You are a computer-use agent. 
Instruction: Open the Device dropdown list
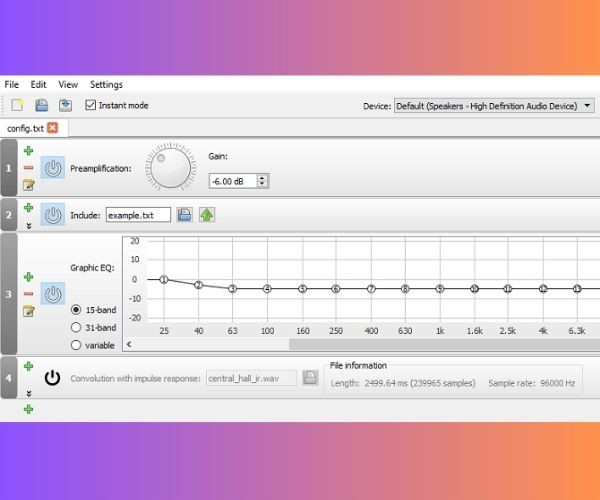coord(494,106)
